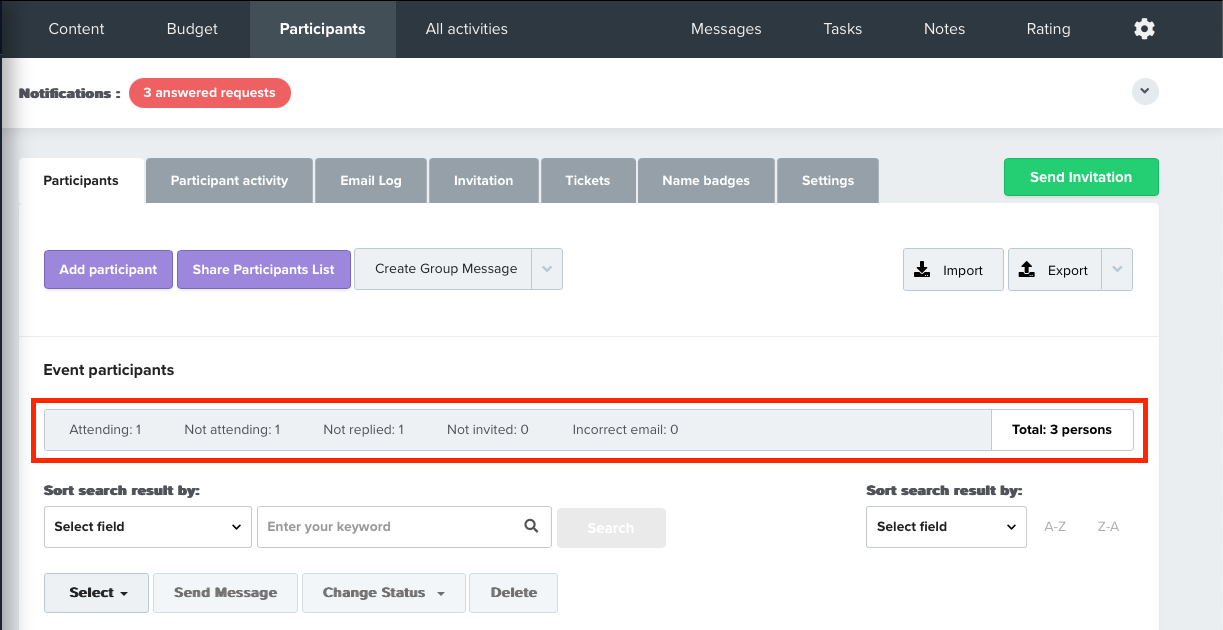Screen dimensions: 1223x630
Task: Click Share Participants List button
Action: tap(264, 270)
